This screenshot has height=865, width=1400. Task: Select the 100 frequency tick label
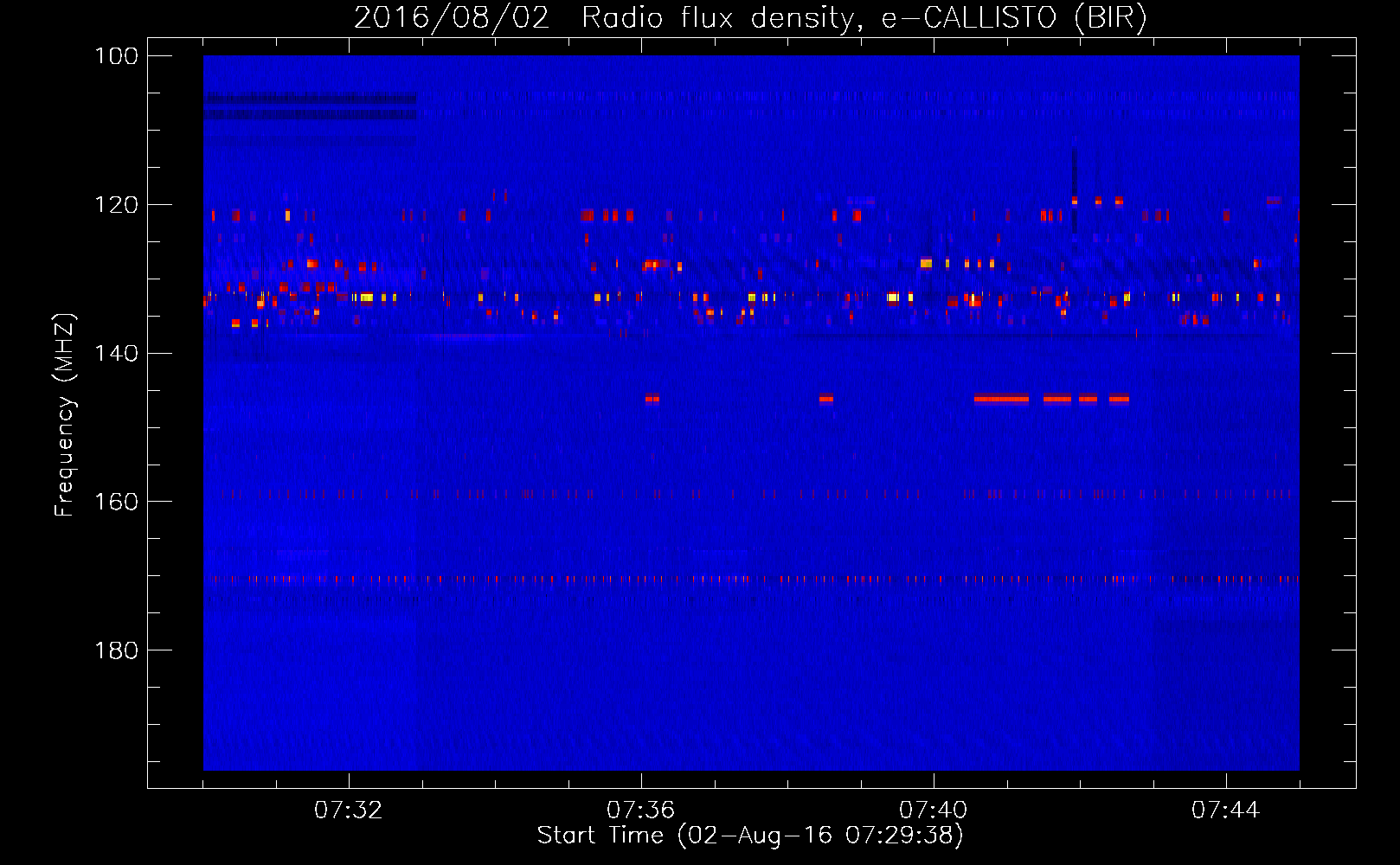pos(116,56)
